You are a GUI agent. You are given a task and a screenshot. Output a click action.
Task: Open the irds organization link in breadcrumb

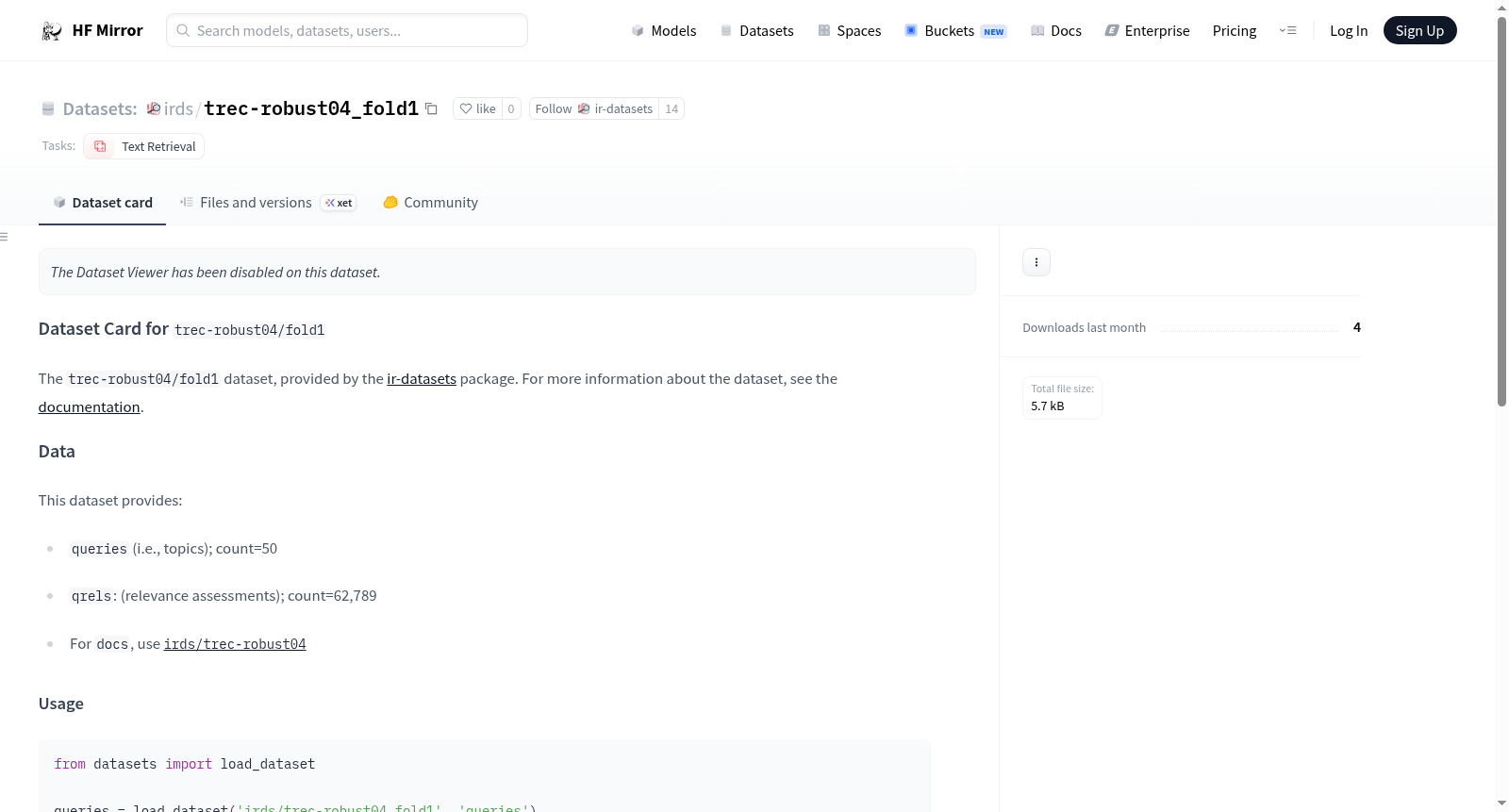coord(178,108)
